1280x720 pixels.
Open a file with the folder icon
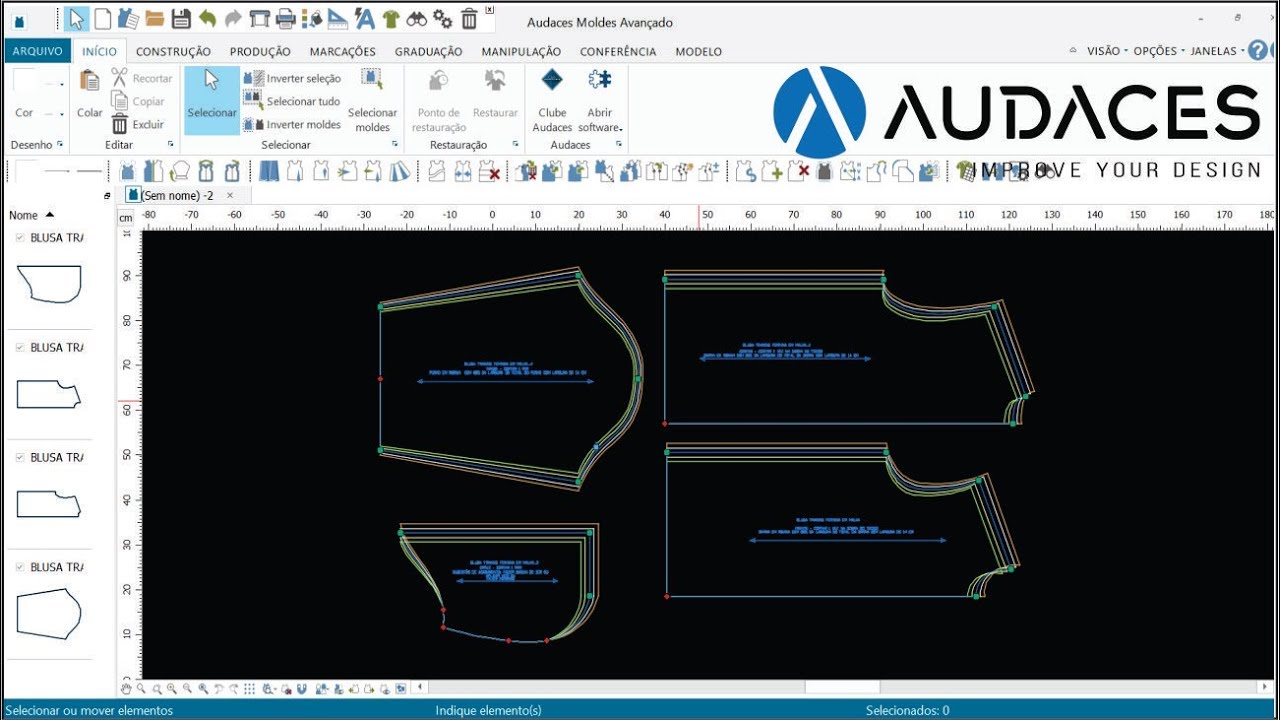click(154, 18)
